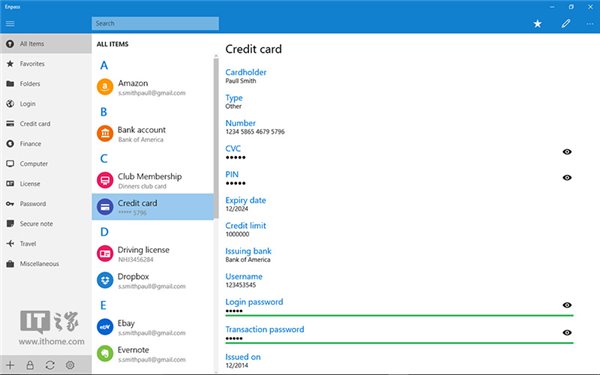Click the Folders folder icon
The image size is (600, 375).
[x=10, y=83]
